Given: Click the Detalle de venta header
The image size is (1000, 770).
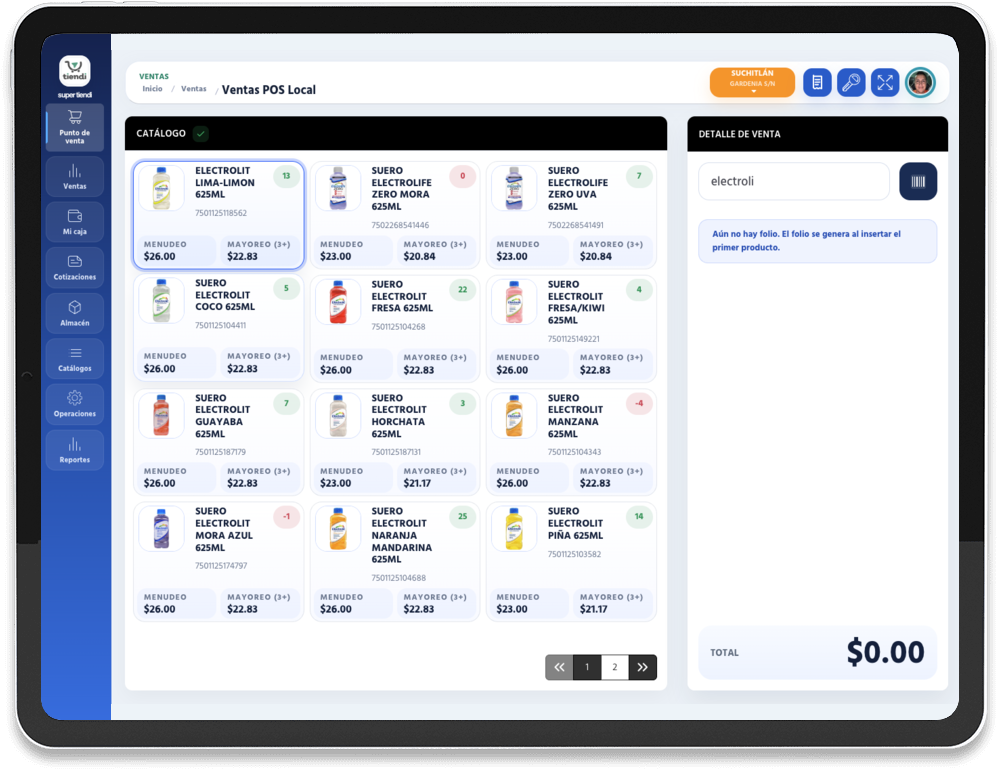Looking at the screenshot, I should 818,134.
